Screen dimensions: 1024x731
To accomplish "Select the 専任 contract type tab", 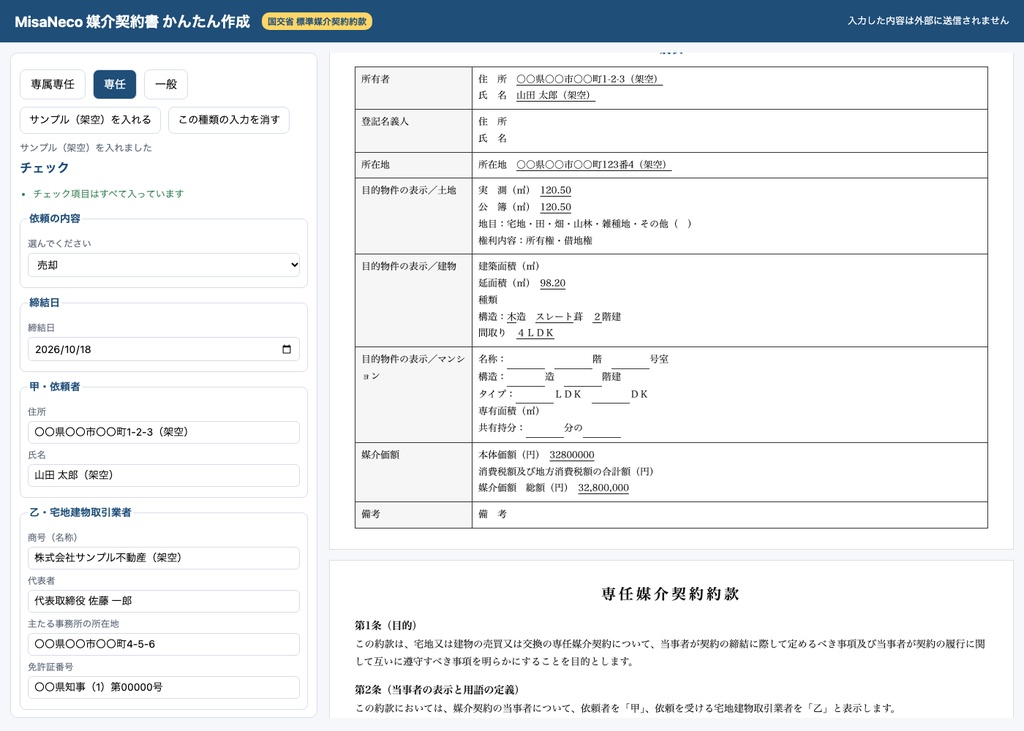I will (114, 84).
